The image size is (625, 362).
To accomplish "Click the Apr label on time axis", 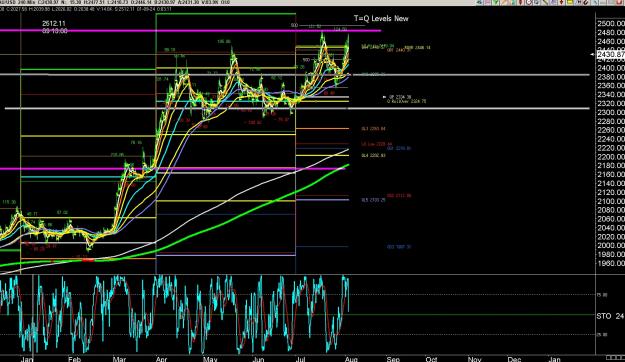I will pyautogui.click(x=161, y=359).
